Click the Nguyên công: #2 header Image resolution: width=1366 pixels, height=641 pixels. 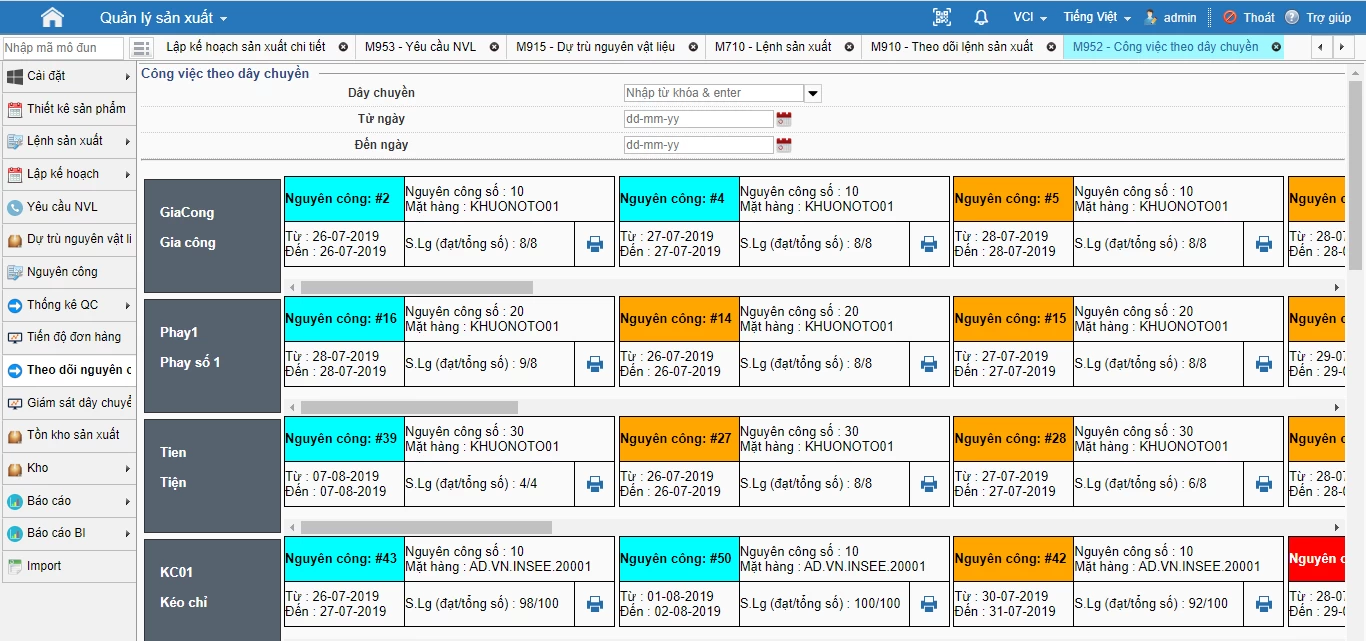pos(344,199)
